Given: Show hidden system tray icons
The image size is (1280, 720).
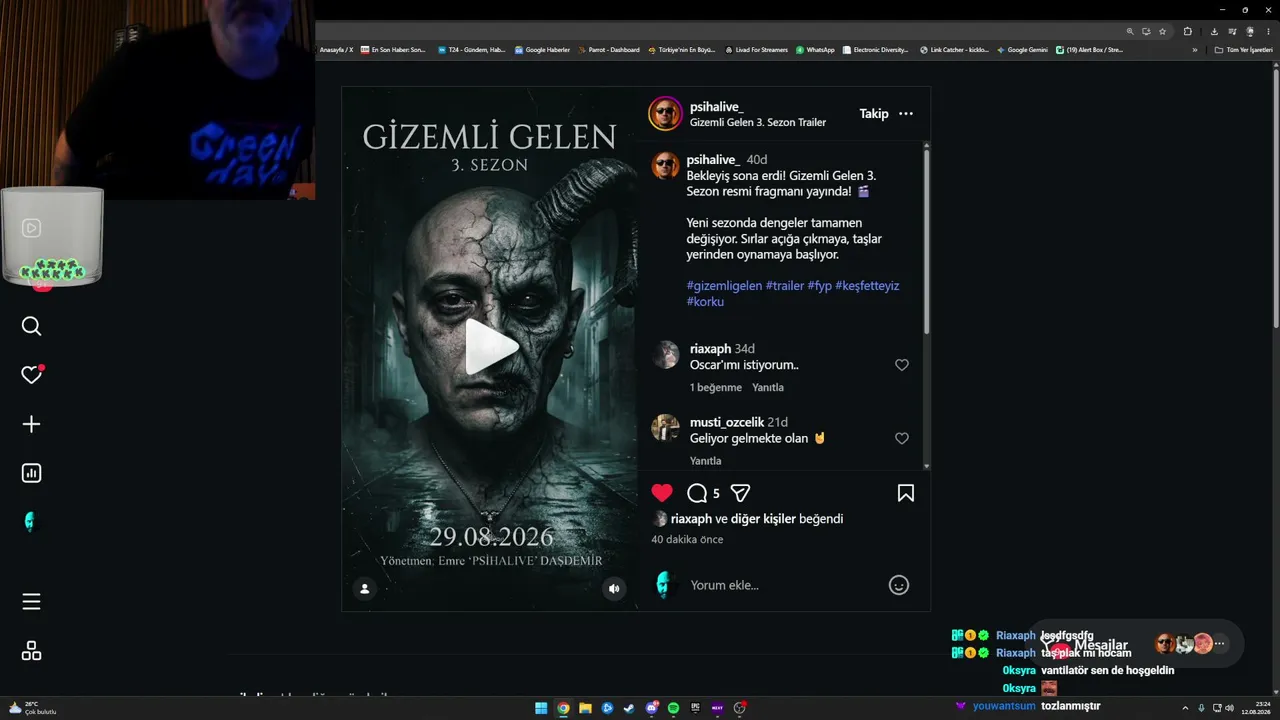Looking at the screenshot, I should click(x=1187, y=708).
